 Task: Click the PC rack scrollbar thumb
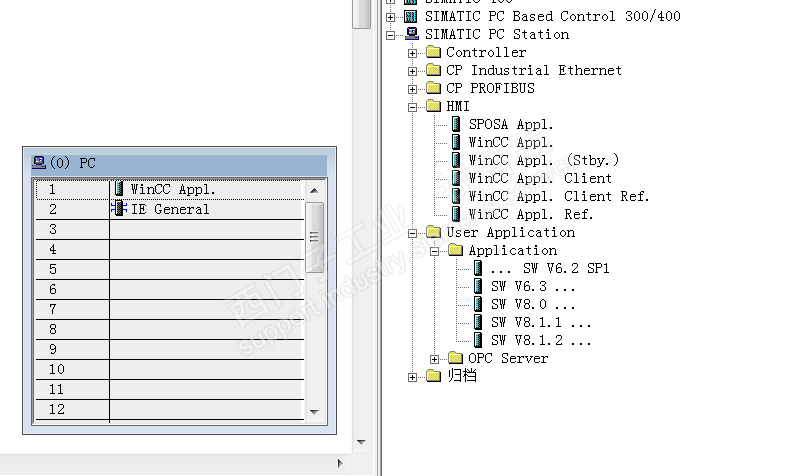tap(314, 237)
